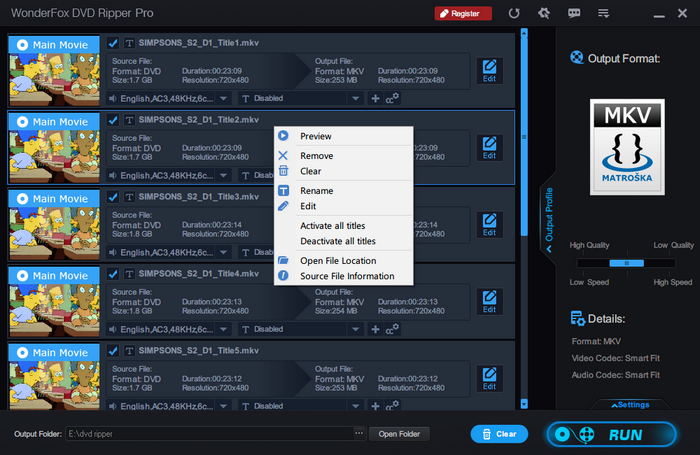
Task: Click add subtitle plus icon for Title5
Action: pyautogui.click(x=375, y=406)
